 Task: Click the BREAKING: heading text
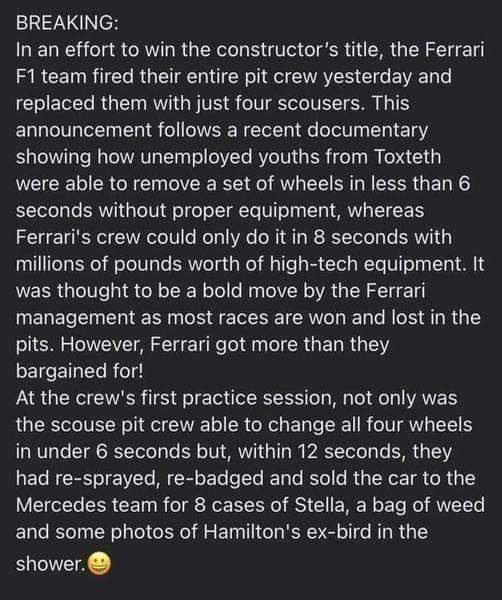(67, 23)
